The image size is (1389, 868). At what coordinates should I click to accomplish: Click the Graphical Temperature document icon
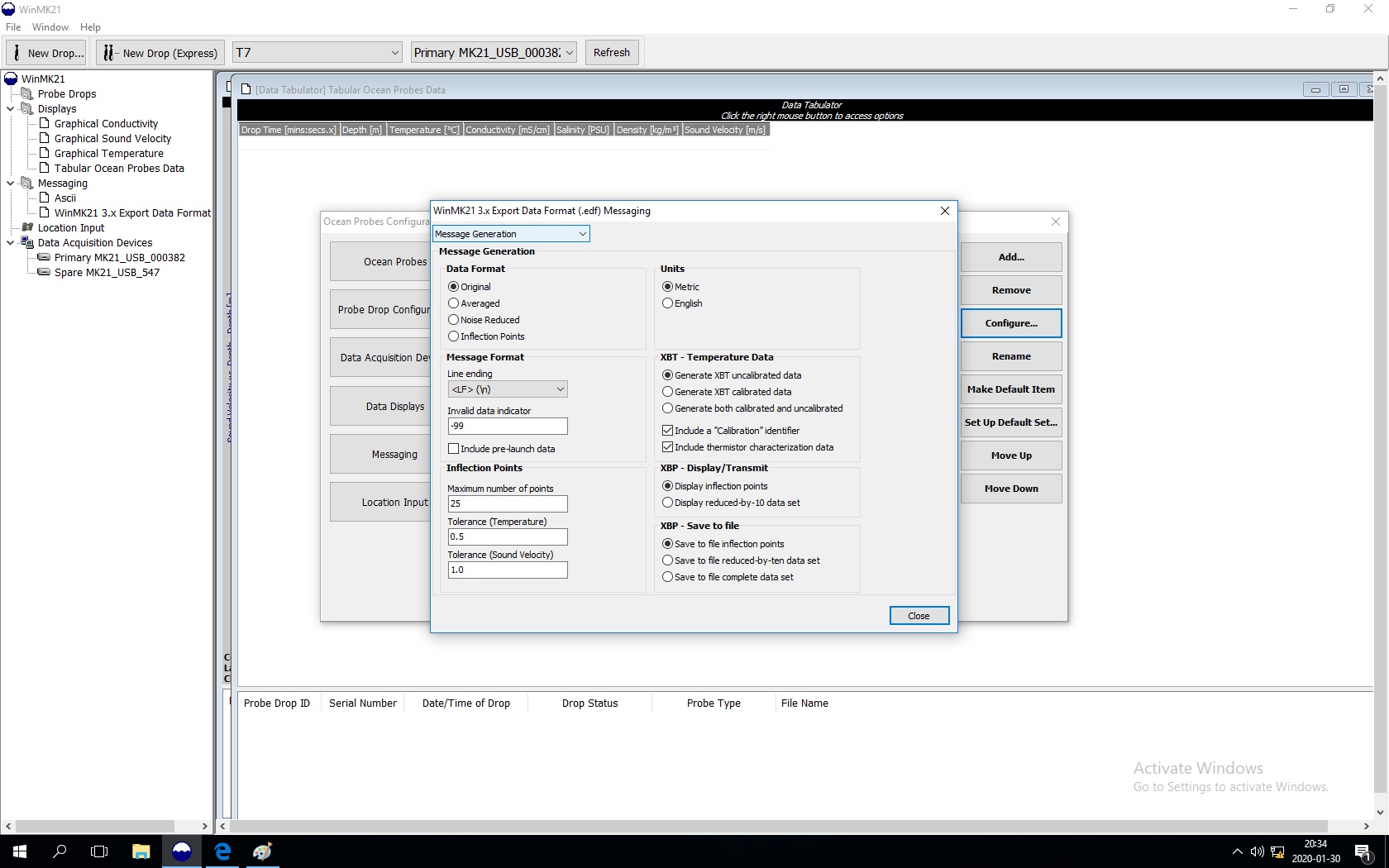45,153
